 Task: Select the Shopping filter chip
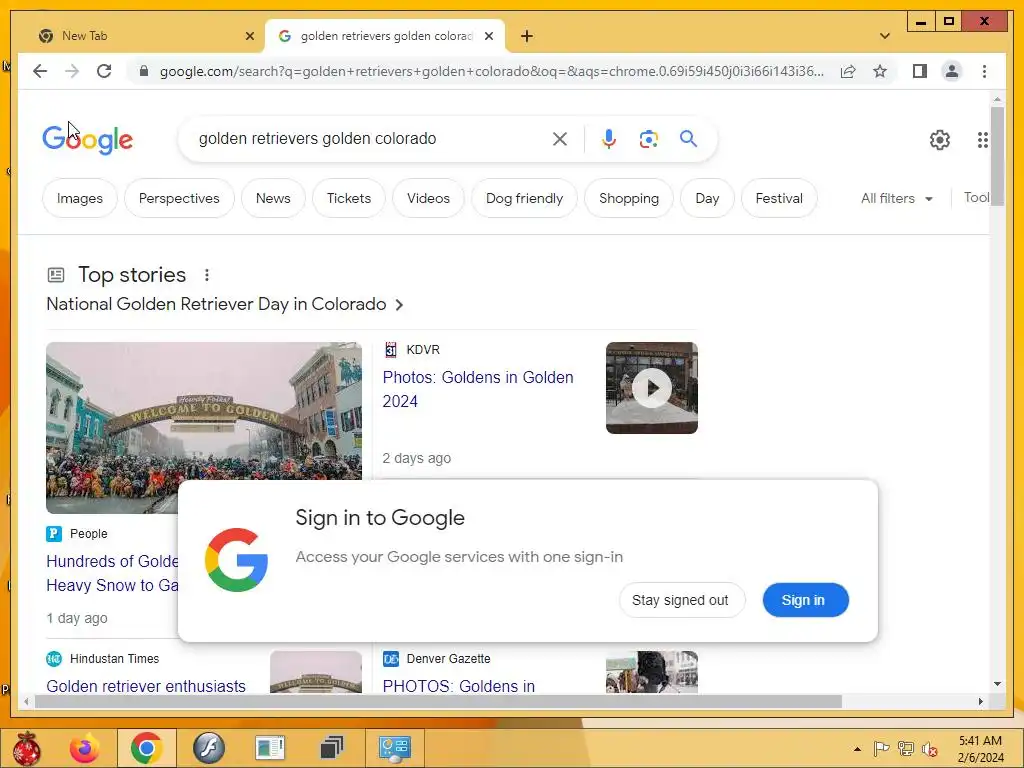point(629,199)
